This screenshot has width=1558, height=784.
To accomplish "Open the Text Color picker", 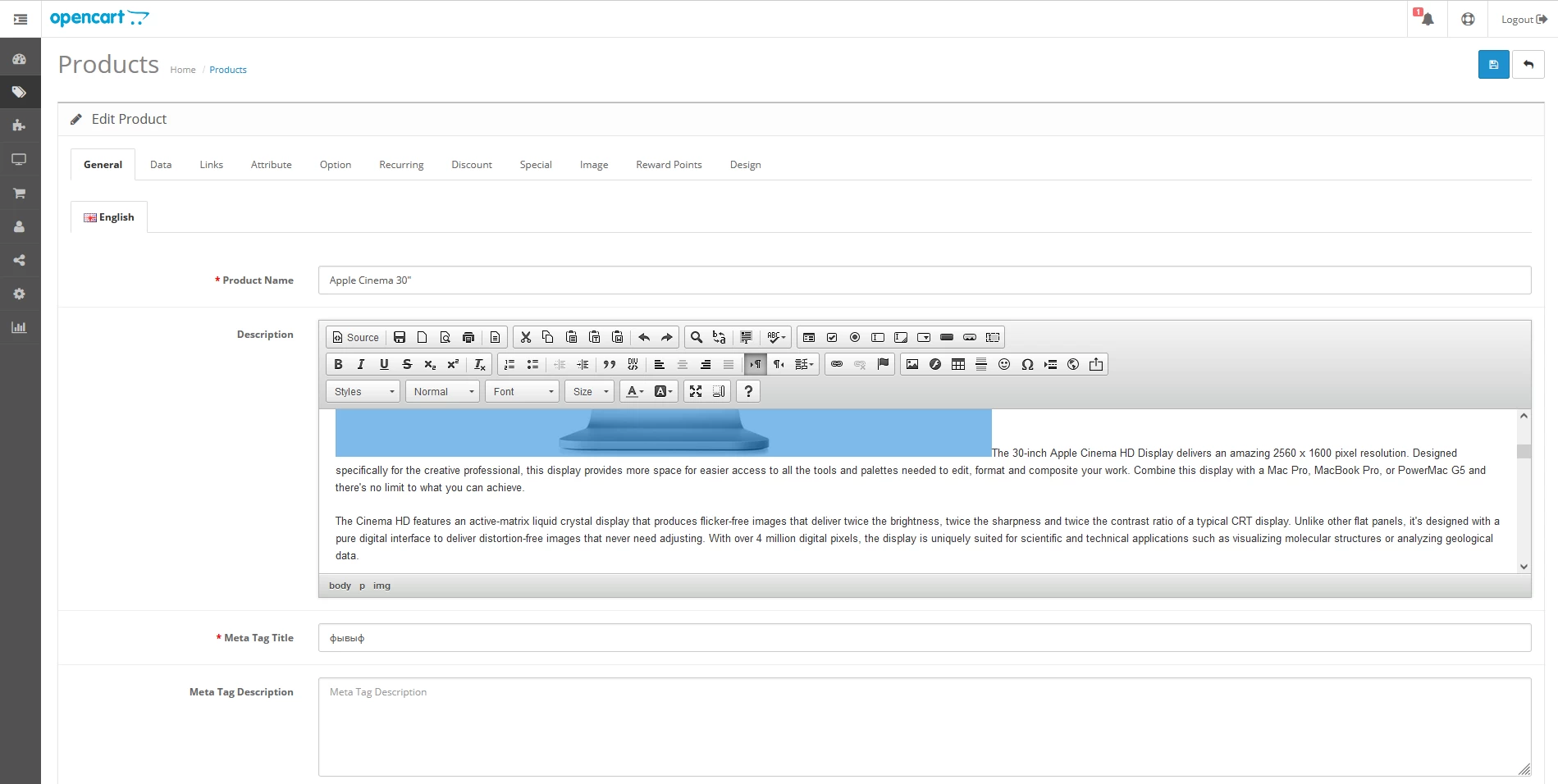I will 634,391.
